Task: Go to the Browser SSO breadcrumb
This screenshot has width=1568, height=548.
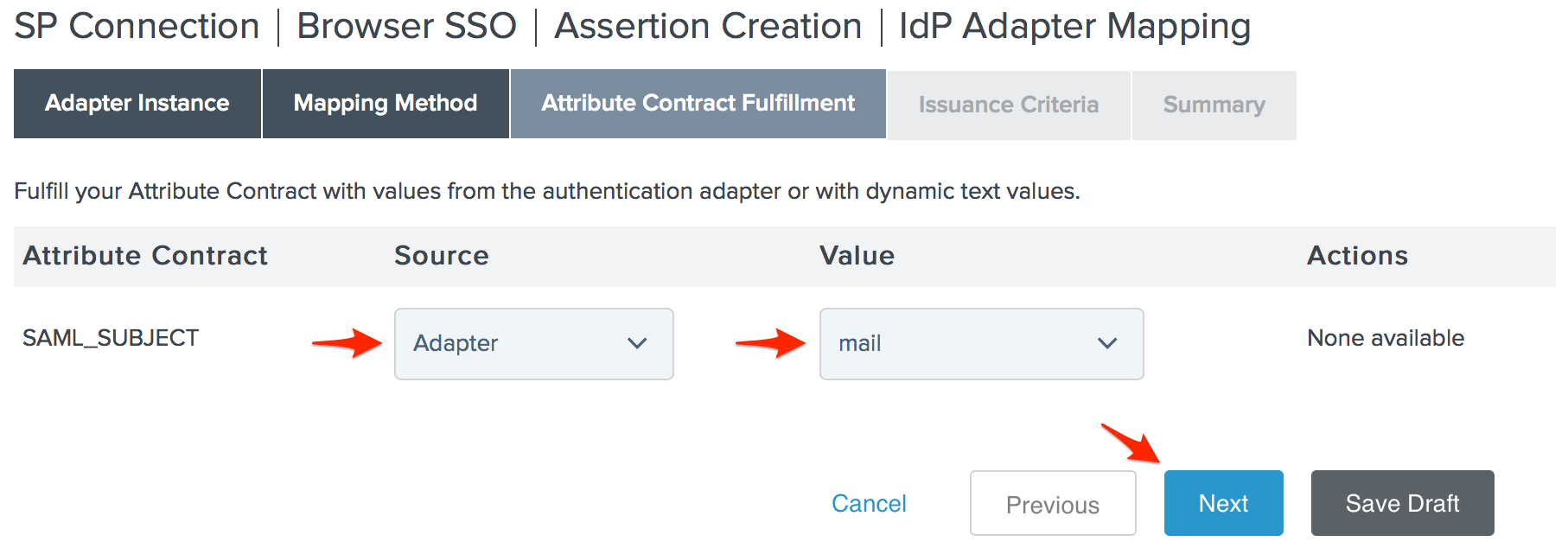Action: pos(406,26)
